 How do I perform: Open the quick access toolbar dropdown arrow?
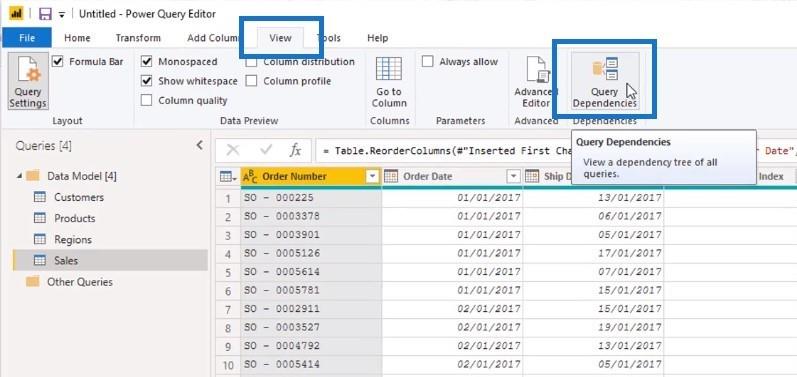coord(62,15)
